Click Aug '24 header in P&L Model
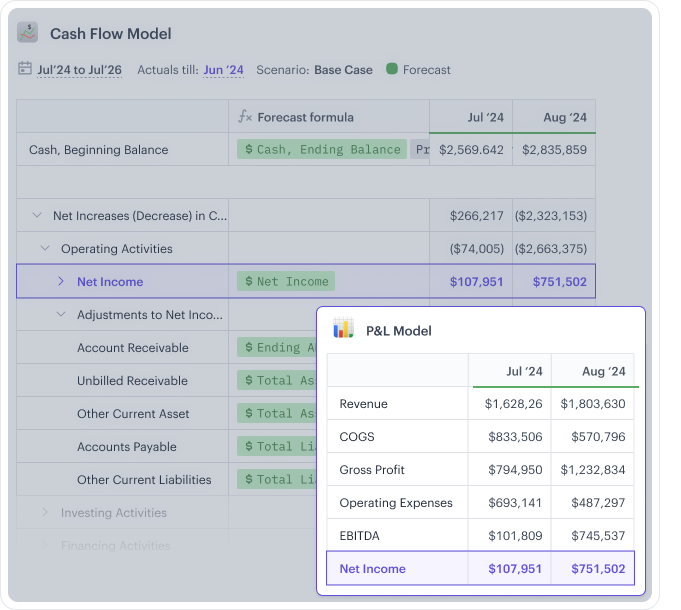 tap(592, 370)
